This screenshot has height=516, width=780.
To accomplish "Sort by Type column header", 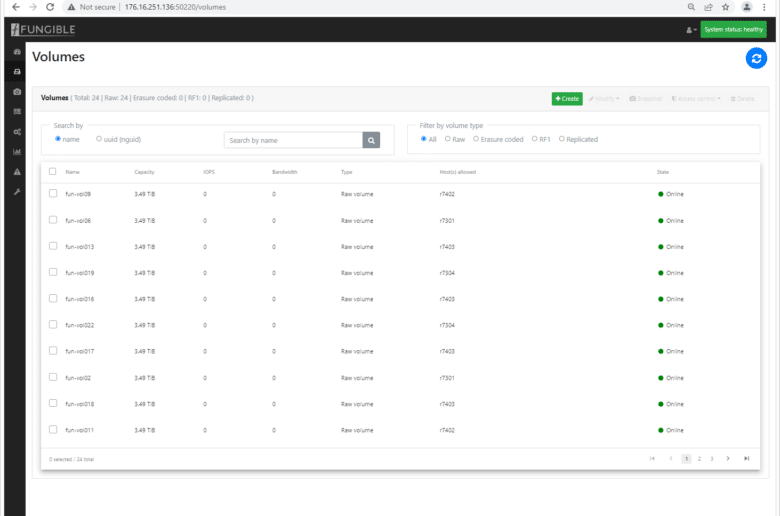I will pos(347,172).
